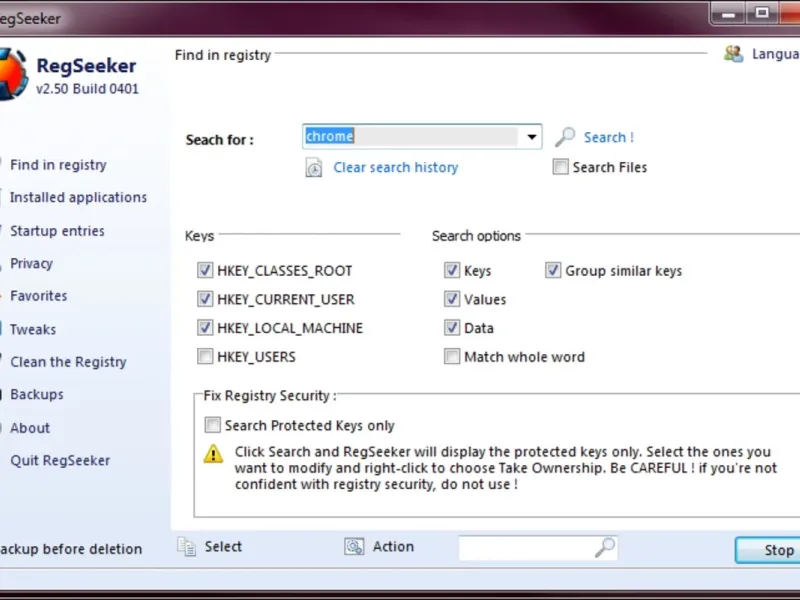Open the Tweaks section
This screenshot has height=600, width=800.
tap(33, 329)
